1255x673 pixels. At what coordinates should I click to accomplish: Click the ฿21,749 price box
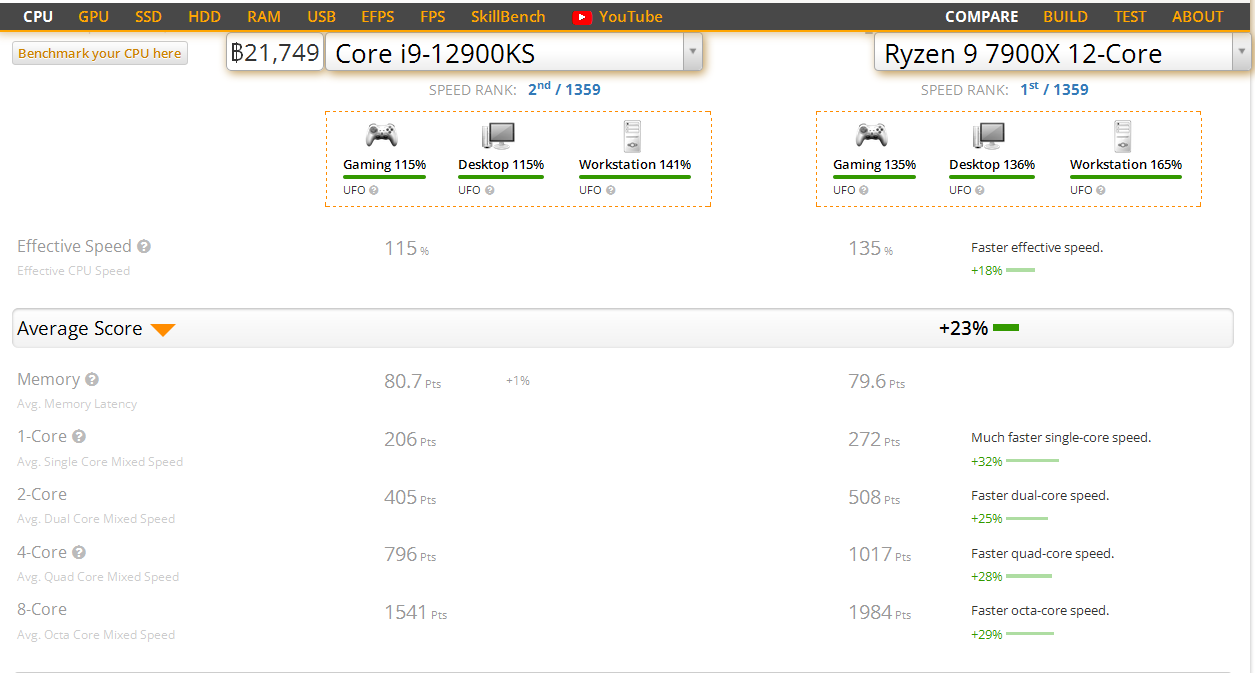275,52
